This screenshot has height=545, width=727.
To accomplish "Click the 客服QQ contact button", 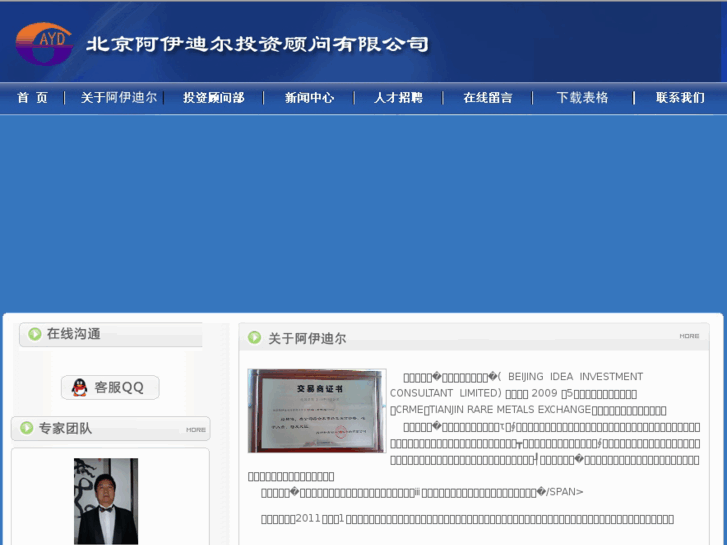I will [110, 387].
